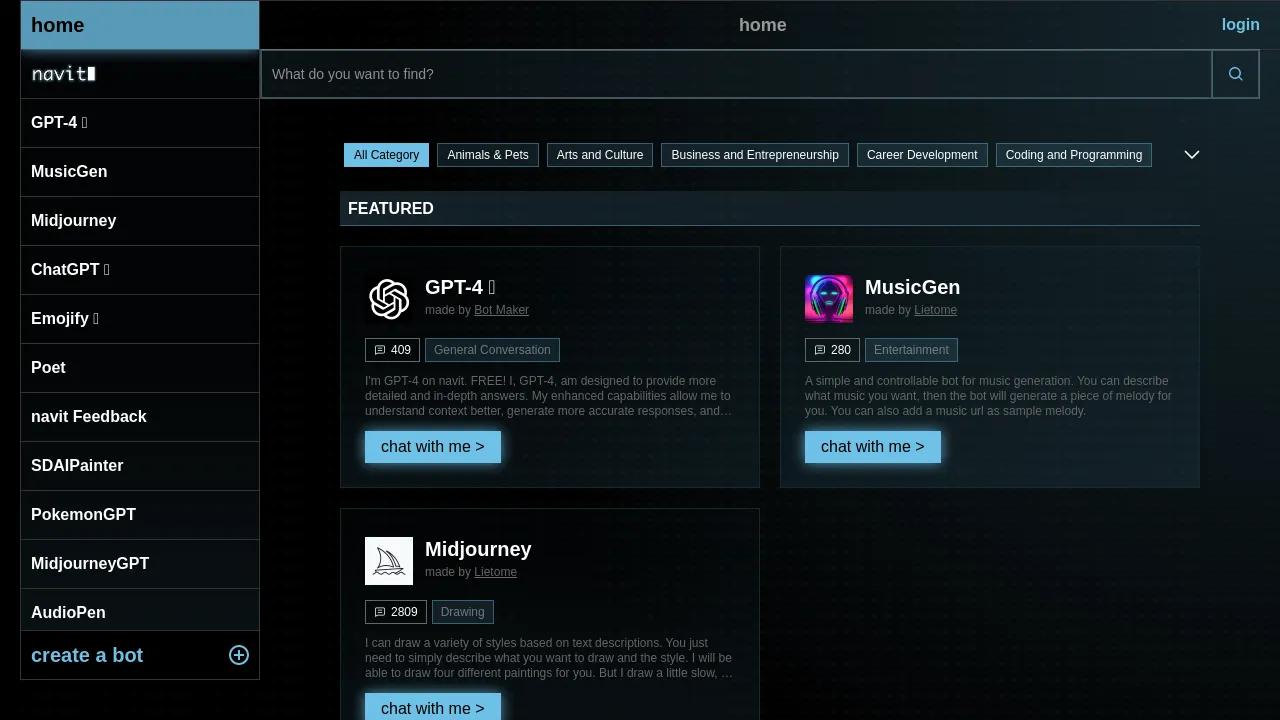Choose SDAIPainter from the sidebar
The image size is (1280, 720).
pos(140,466)
